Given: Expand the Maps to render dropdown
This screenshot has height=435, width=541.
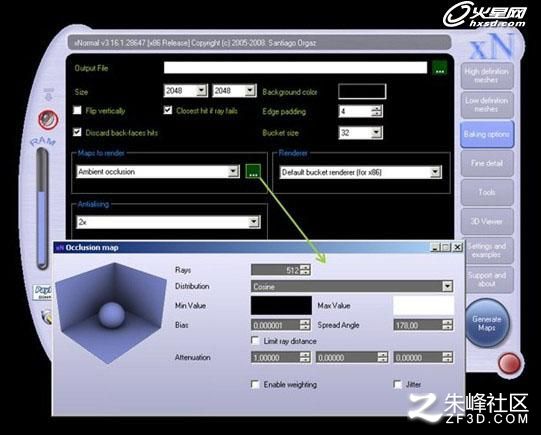Looking at the screenshot, I should click(x=234, y=171).
